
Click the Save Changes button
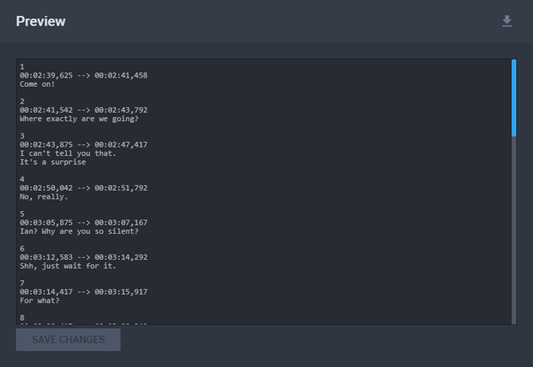click(x=68, y=339)
